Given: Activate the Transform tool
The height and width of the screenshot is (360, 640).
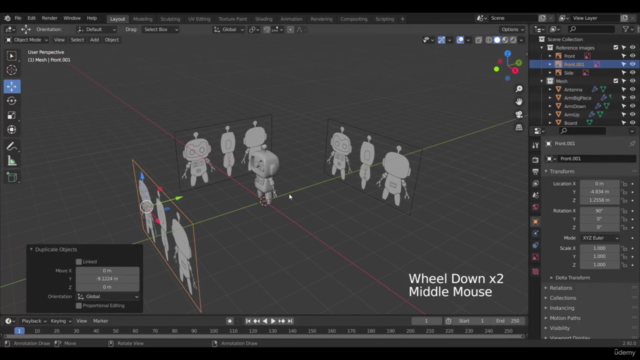Looking at the screenshot, I should point(11,129).
